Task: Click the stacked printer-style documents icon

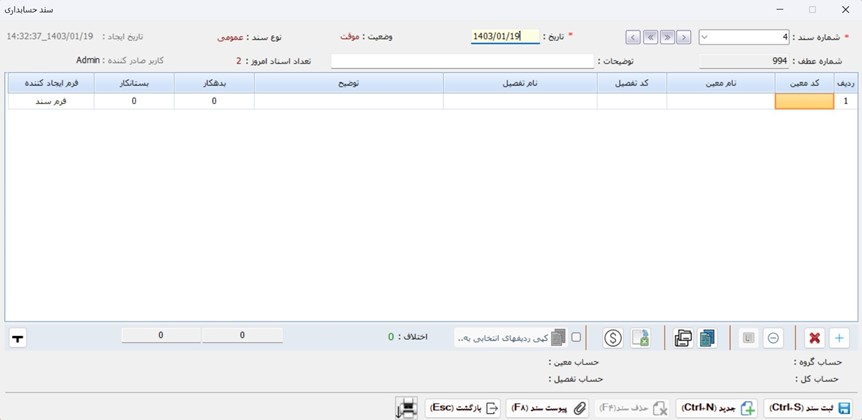Action: click(683, 338)
